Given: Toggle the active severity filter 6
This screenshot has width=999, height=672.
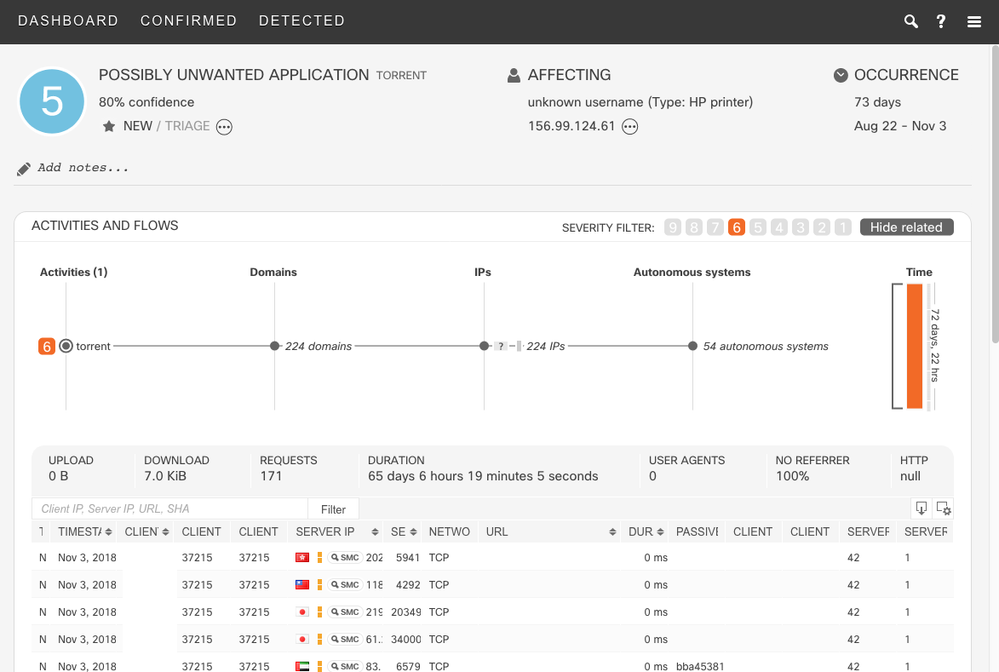Looking at the screenshot, I should (x=737, y=227).
